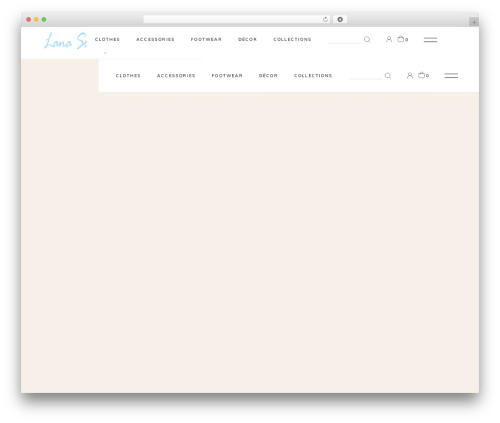Click the round extension button beside the address bar
The width and height of the screenshot is (500, 423).
pyautogui.click(x=340, y=19)
